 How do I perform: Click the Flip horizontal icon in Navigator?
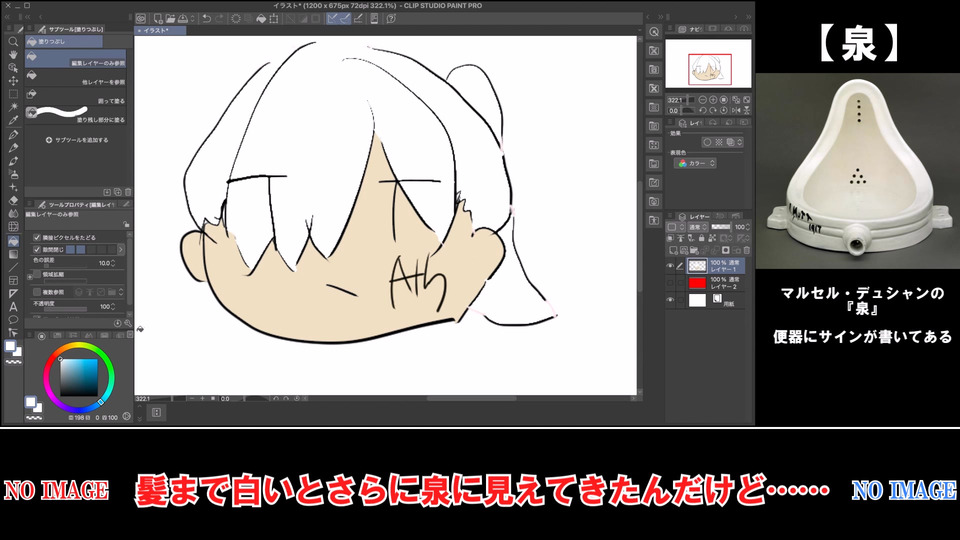click(x=736, y=110)
